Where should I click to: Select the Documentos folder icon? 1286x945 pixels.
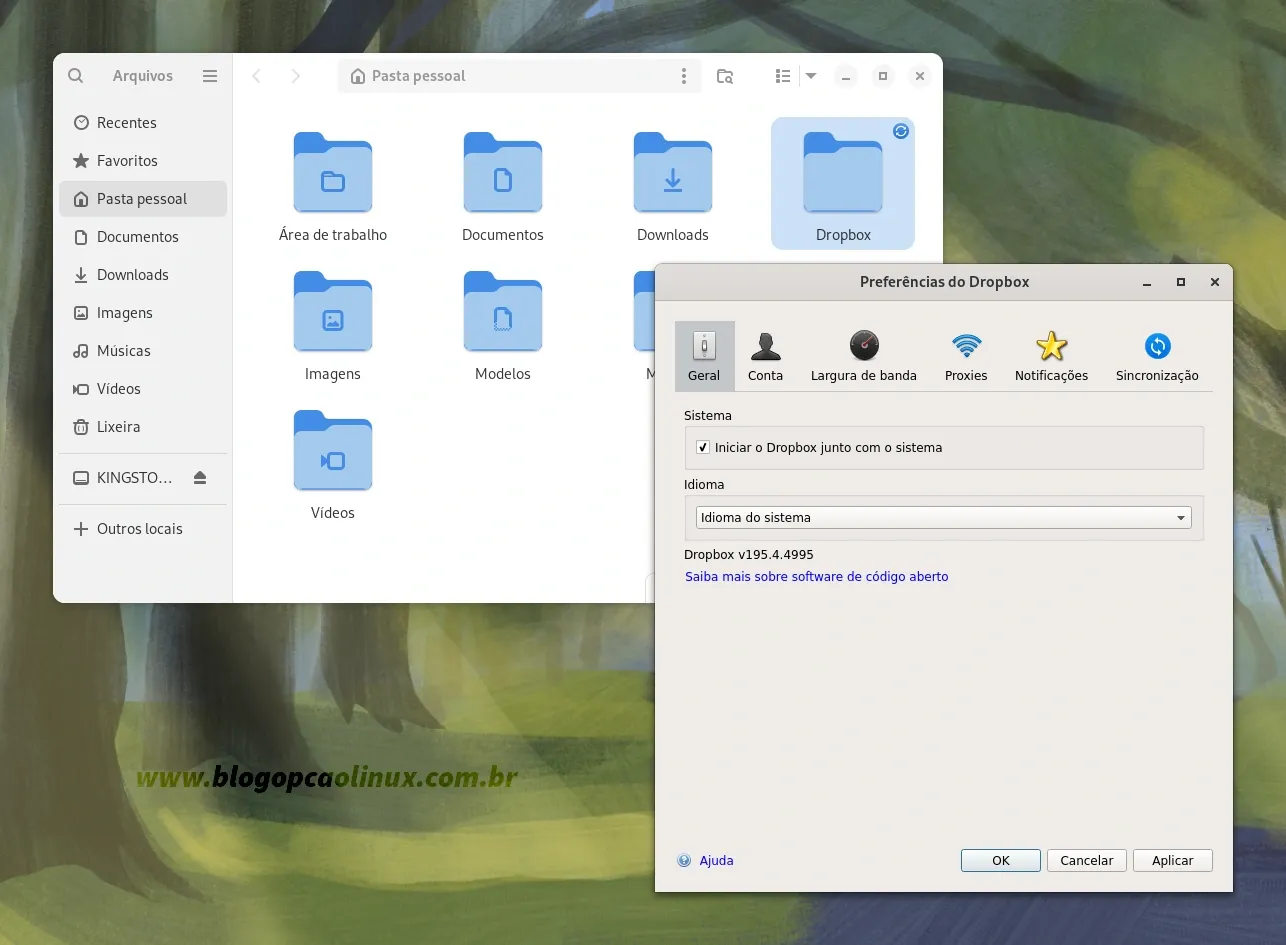pos(503,173)
